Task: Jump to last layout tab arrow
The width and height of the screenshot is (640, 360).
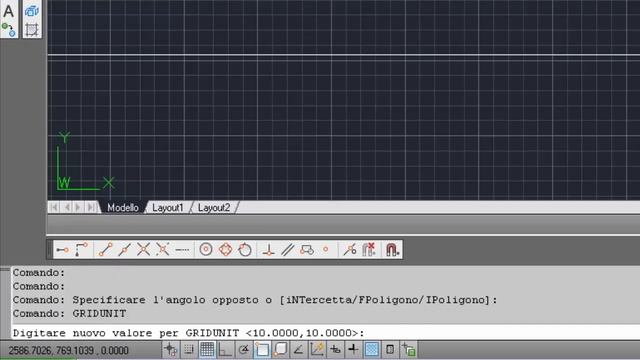Action: point(92,207)
